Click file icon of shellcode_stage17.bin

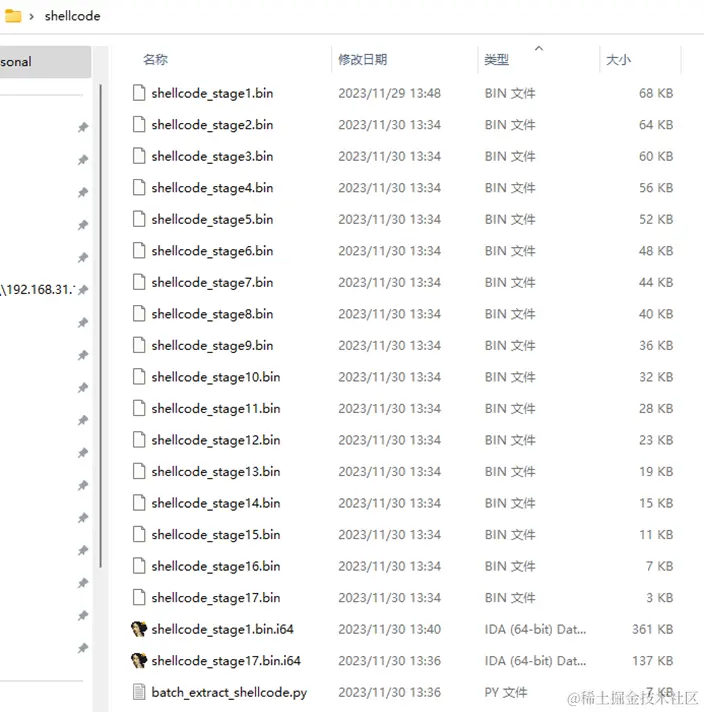(x=139, y=598)
